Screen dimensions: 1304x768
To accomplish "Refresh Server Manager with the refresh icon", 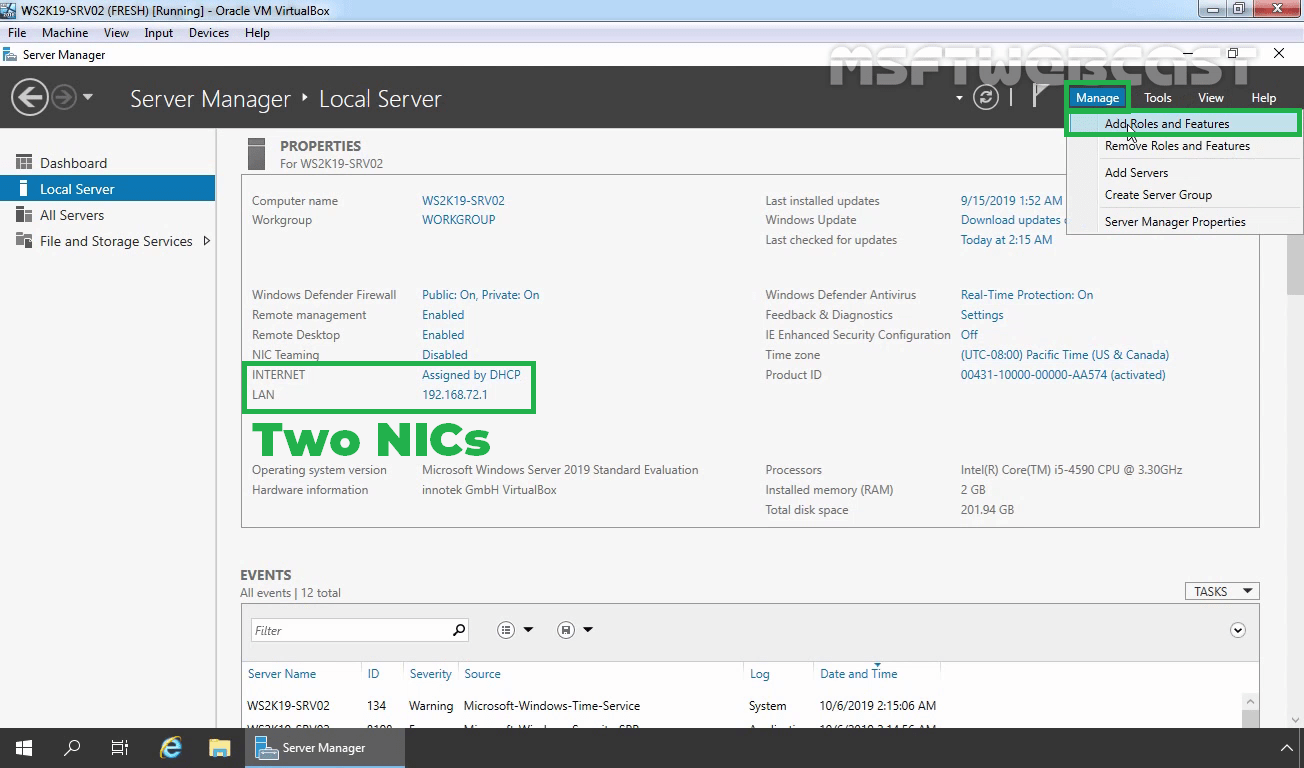I will (x=986, y=97).
